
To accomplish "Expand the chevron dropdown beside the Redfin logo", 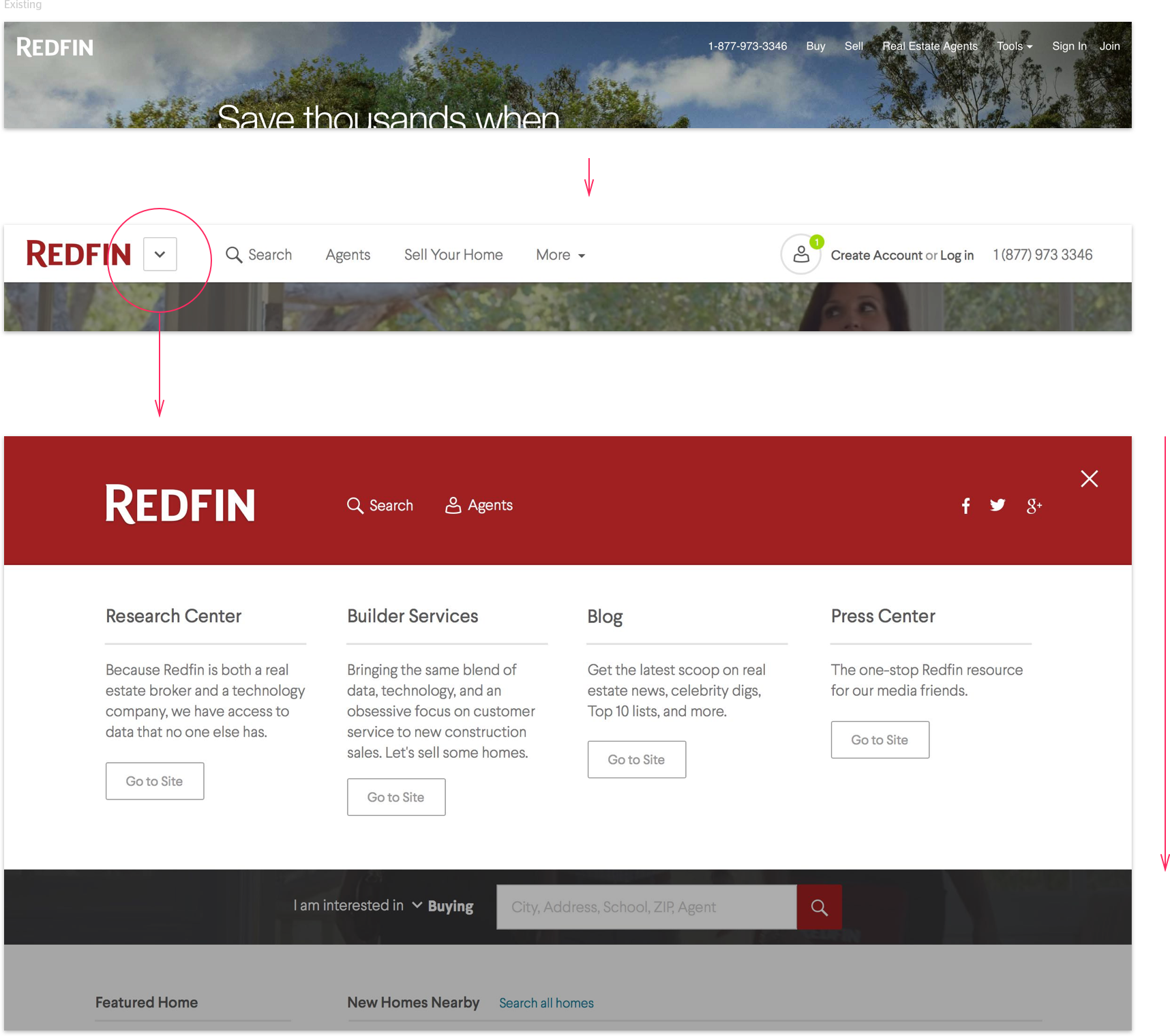I will 160,254.
